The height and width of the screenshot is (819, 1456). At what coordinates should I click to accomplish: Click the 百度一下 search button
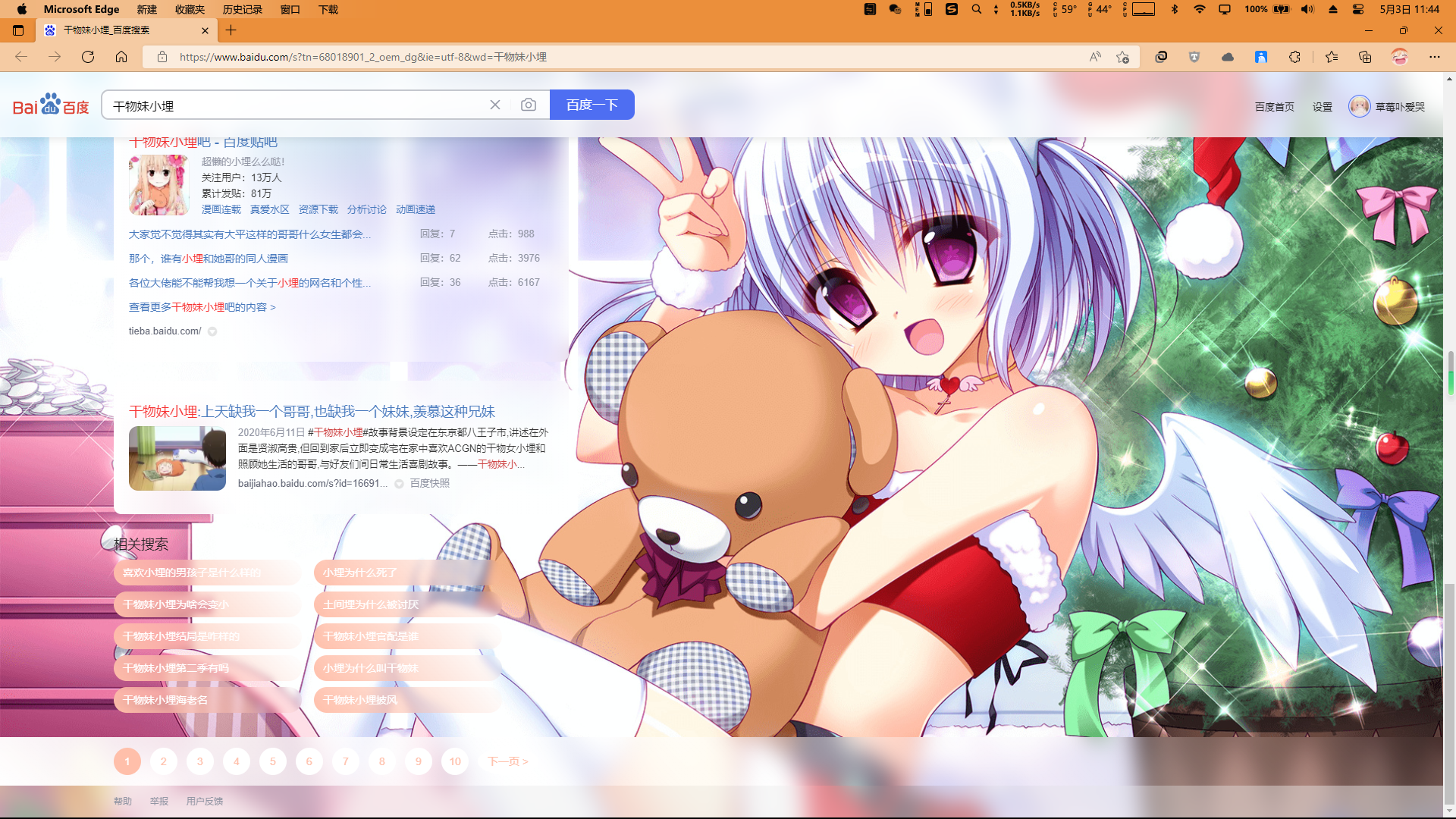[592, 105]
